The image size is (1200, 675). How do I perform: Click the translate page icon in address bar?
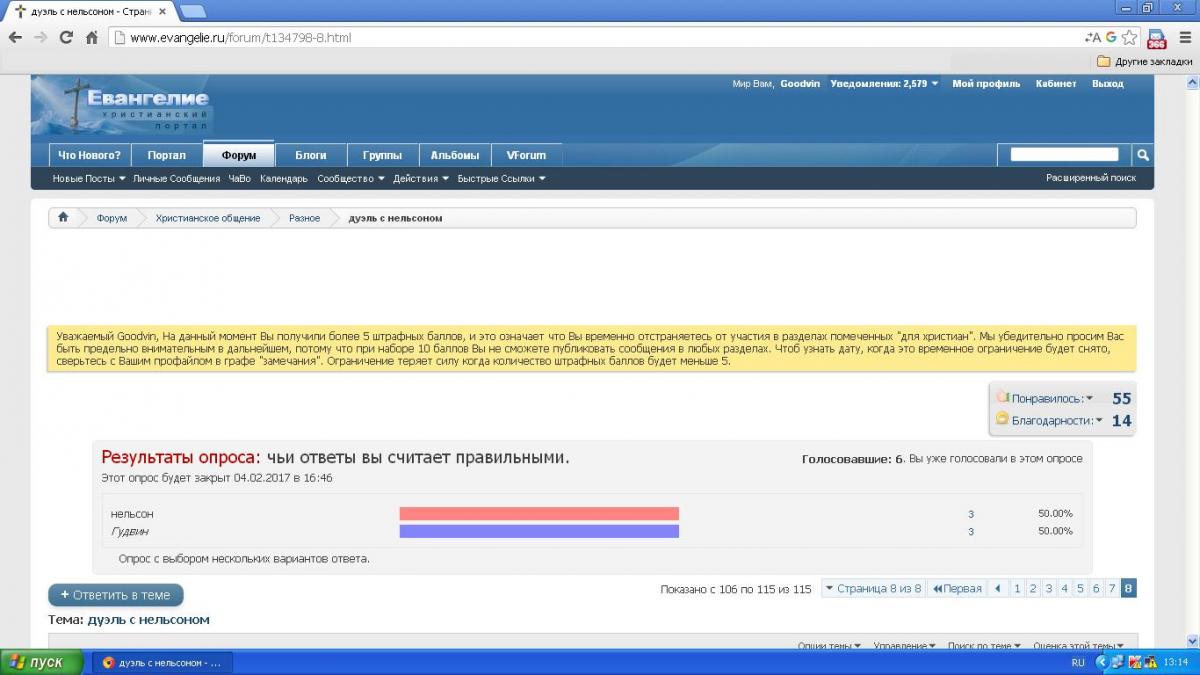coord(1092,38)
